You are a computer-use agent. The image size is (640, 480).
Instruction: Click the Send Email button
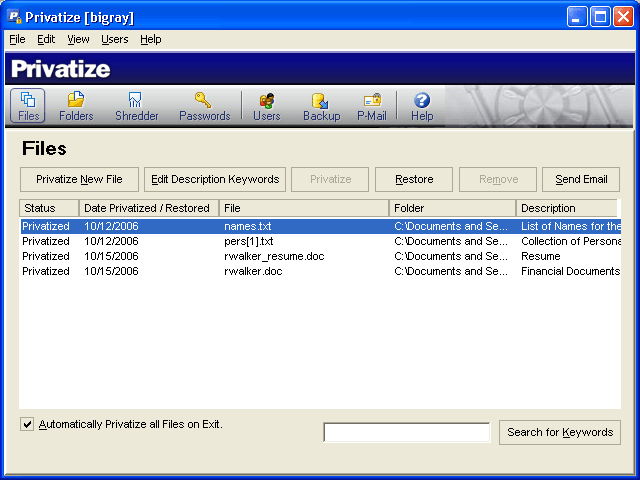581,180
